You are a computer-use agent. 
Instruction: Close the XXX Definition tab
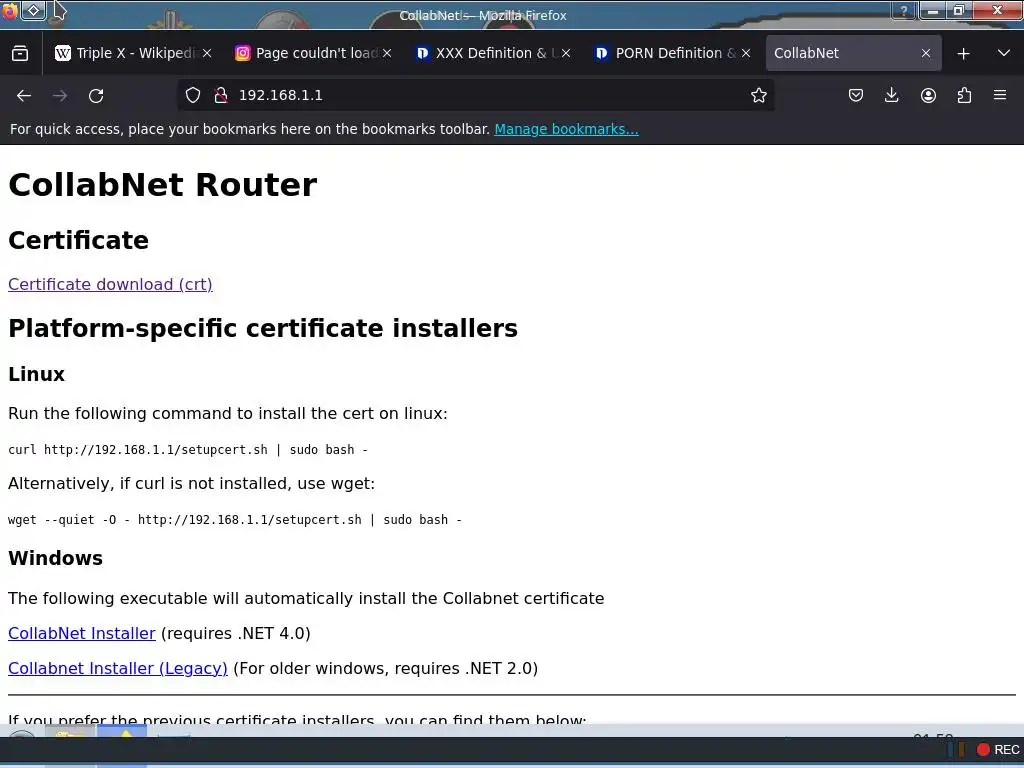coord(566,54)
